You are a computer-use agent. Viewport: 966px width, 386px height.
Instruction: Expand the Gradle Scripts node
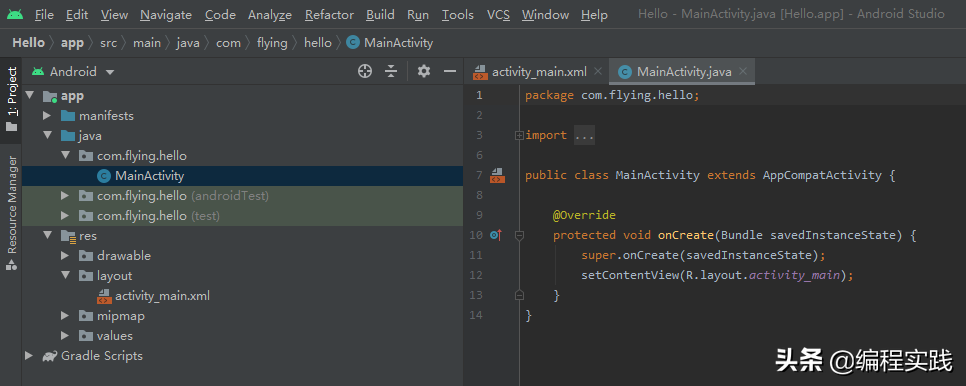(28, 356)
